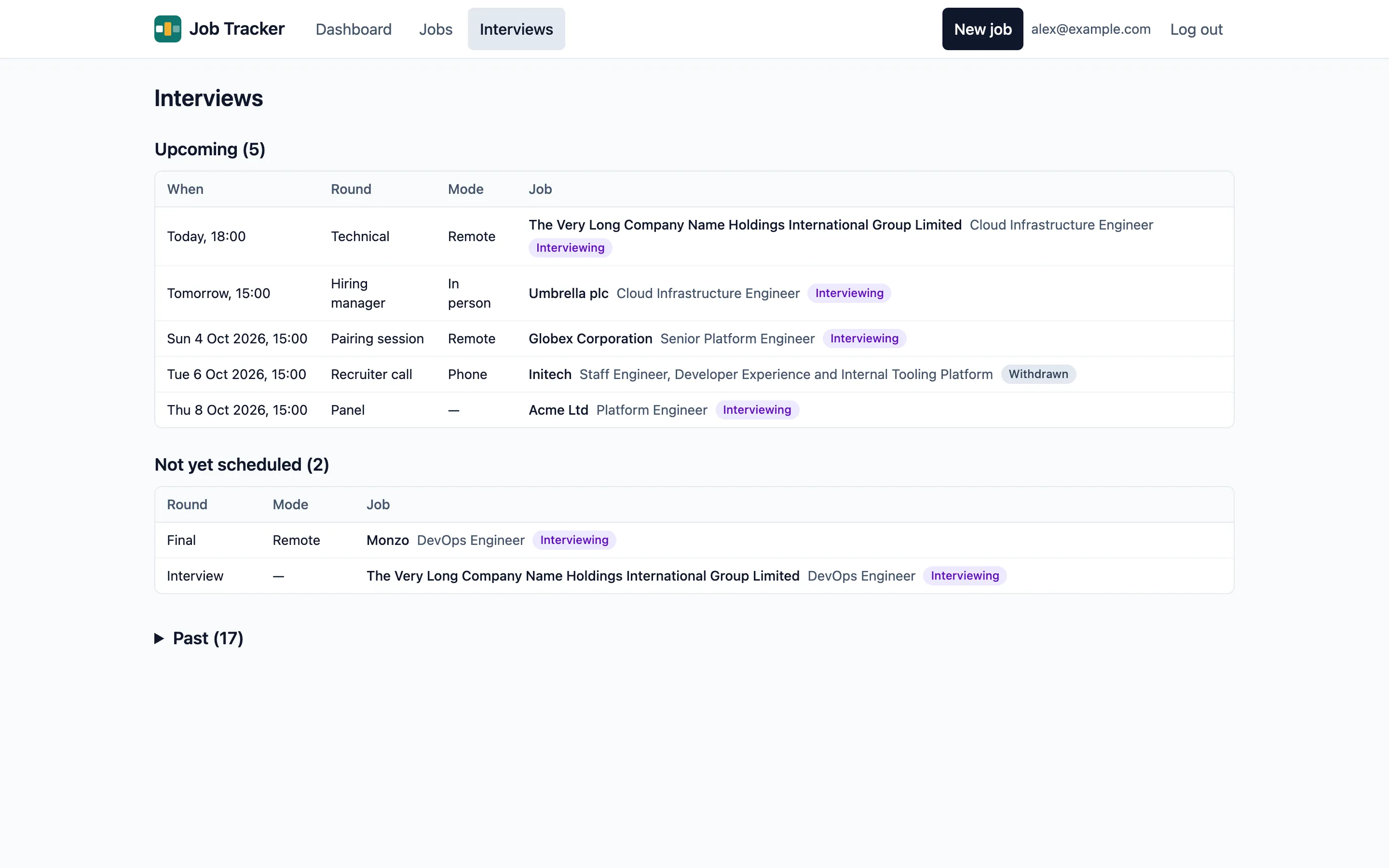This screenshot has height=868, width=1389.
Task: Click the DevOps Engineer role next to Monzo
Action: click(x=471, y=540)
